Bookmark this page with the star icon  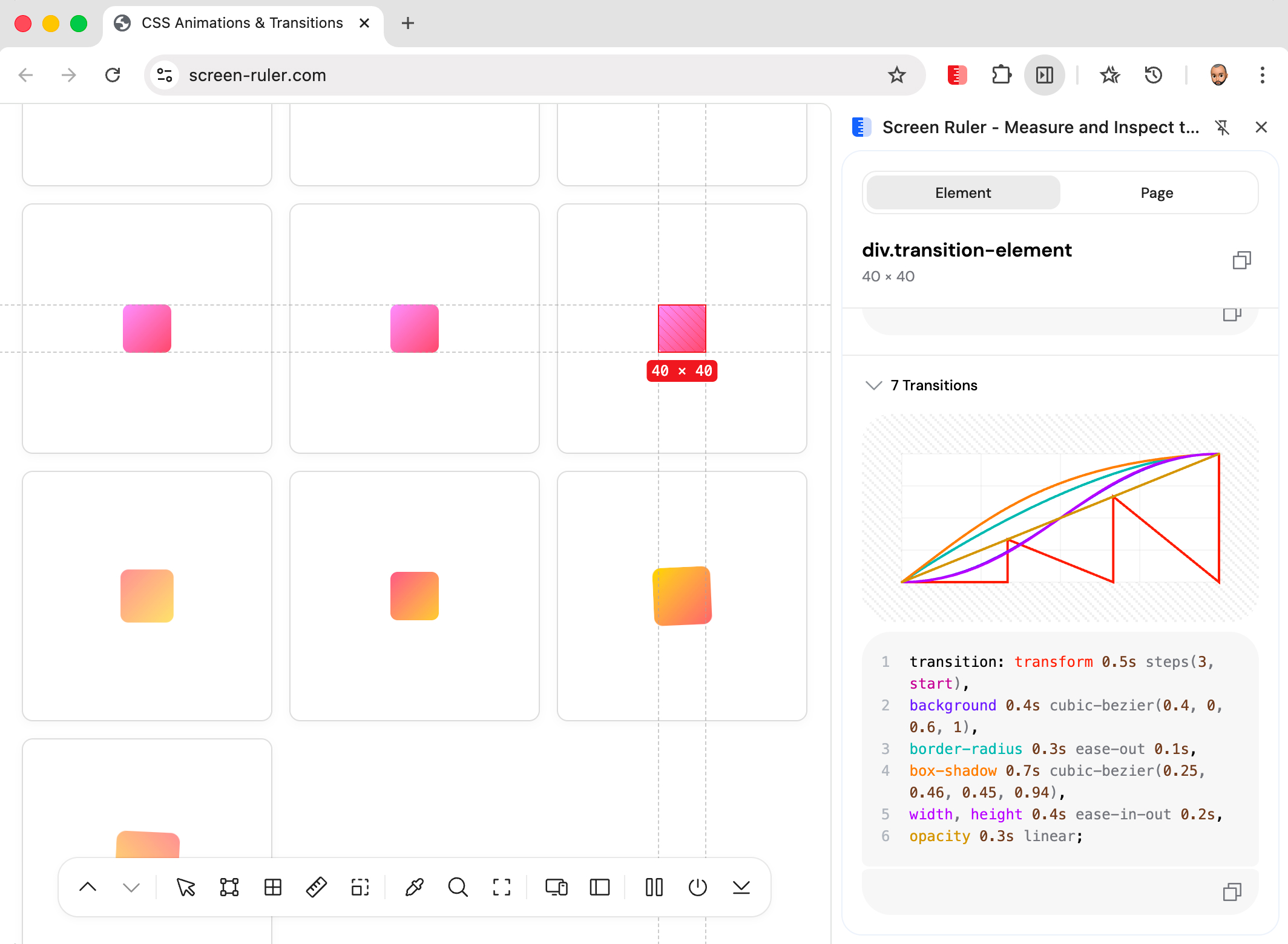(x=897, y=75)
